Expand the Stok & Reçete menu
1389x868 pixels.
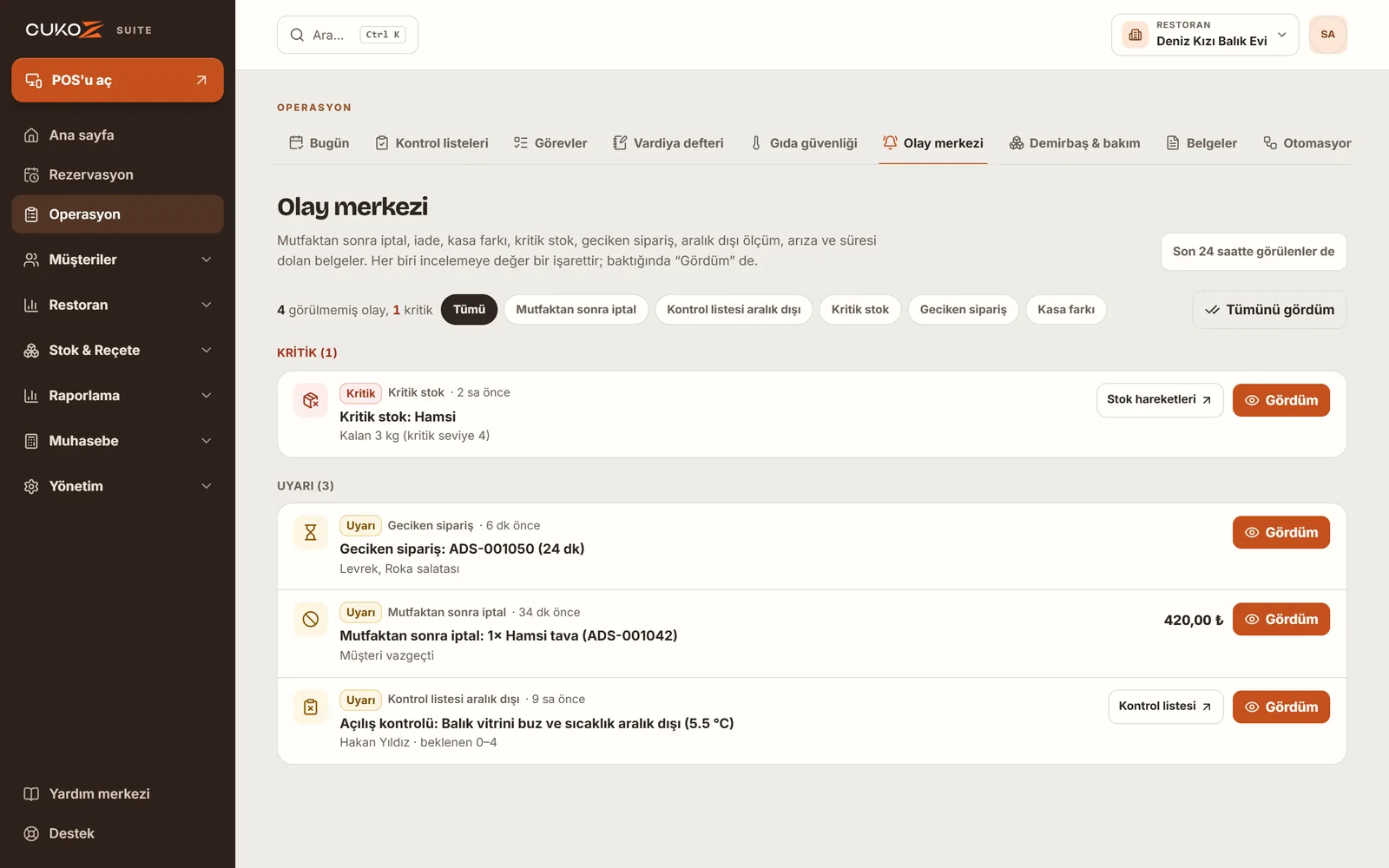tap(117, 350)
